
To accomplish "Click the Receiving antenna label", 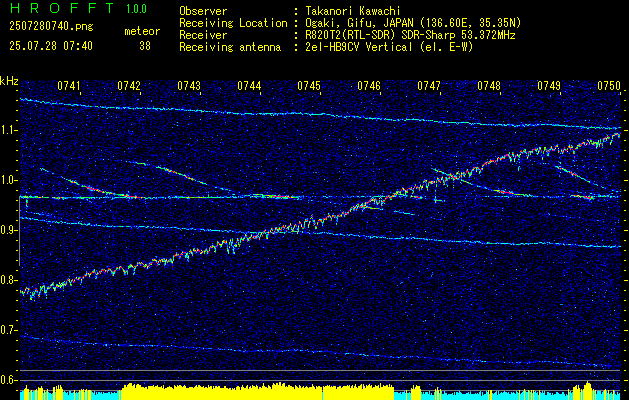I will [230, 47].
